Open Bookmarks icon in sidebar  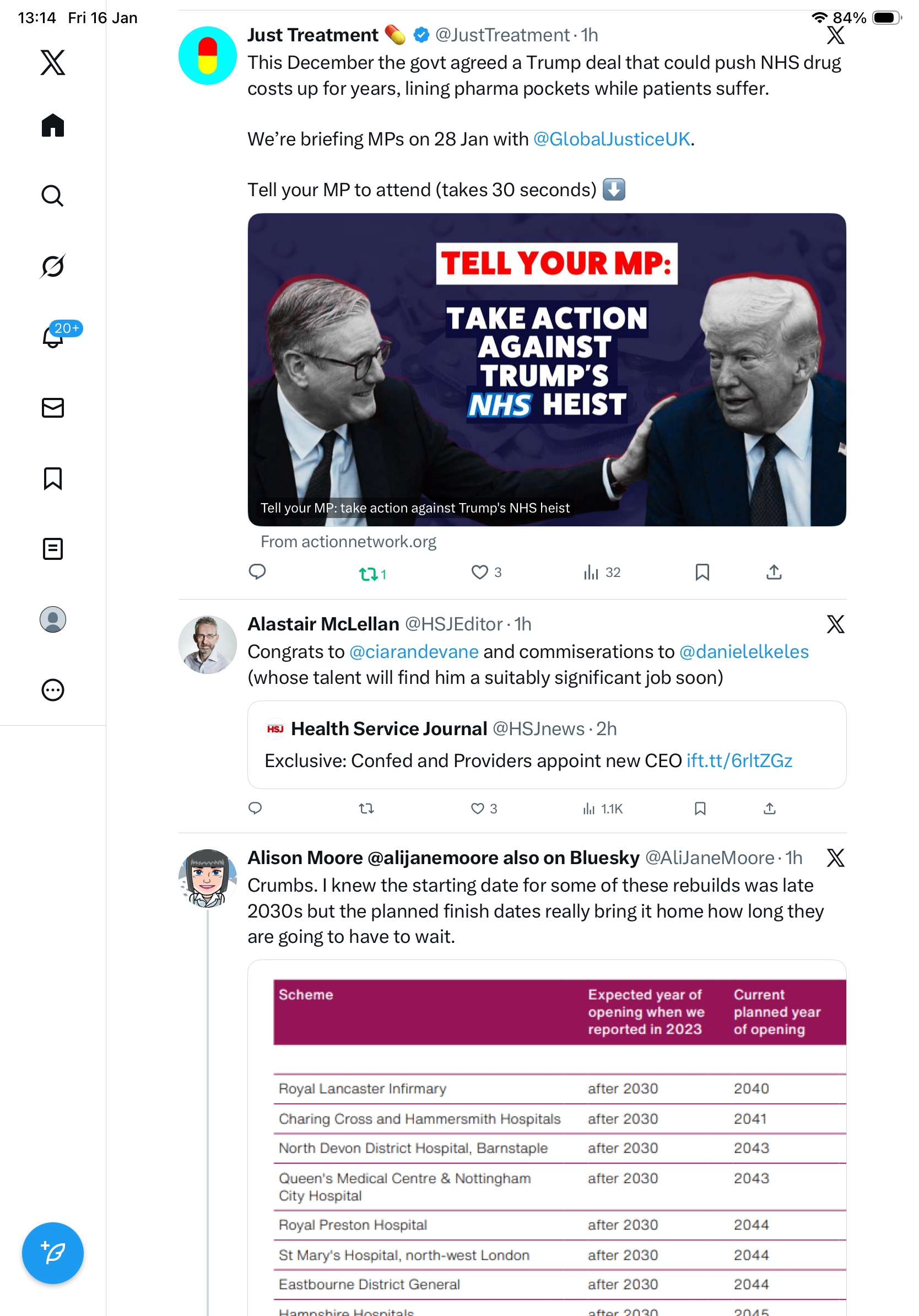(x=53, y=478)
